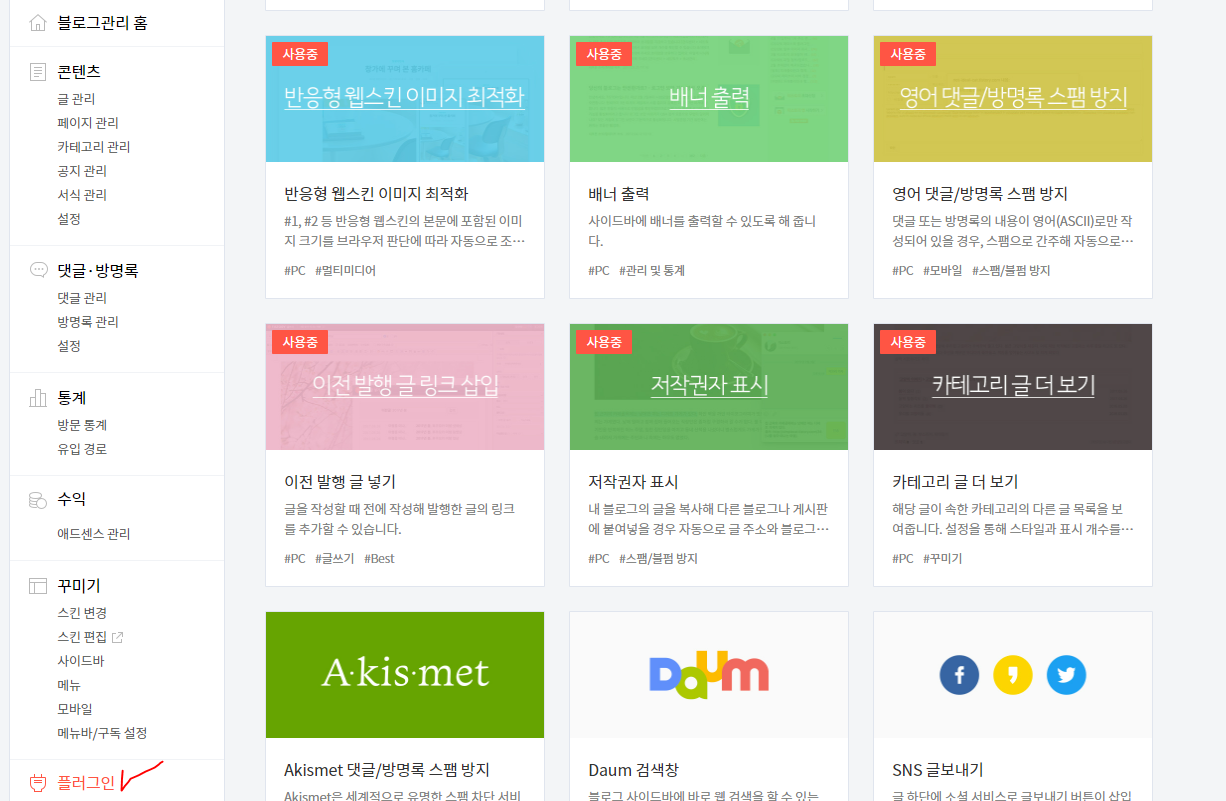Open 스킨 편집 in the sidebar
The width and height of the screenshot is (1226, 801).
[x=82, y=637]
